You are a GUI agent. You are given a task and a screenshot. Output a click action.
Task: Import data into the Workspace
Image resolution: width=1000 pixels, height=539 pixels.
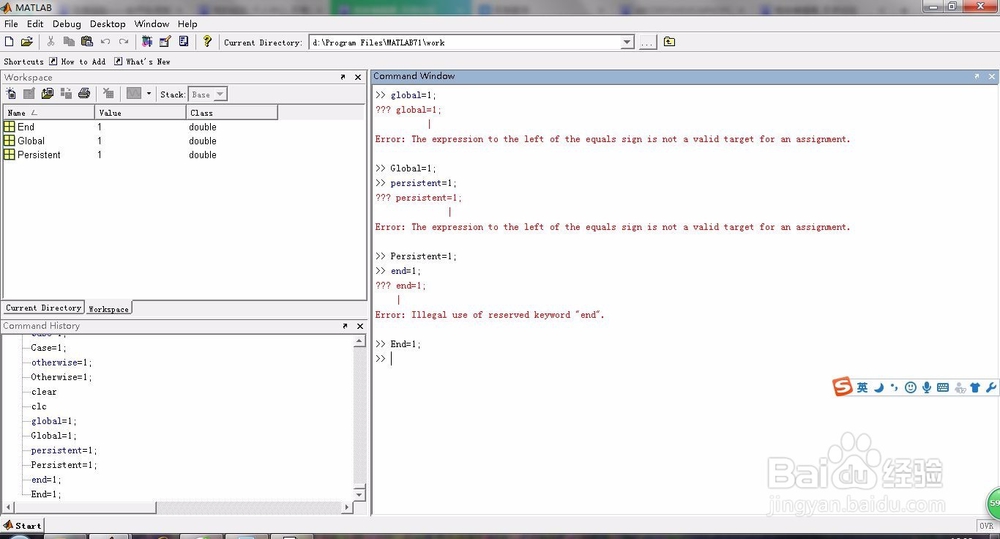(47, 94)
